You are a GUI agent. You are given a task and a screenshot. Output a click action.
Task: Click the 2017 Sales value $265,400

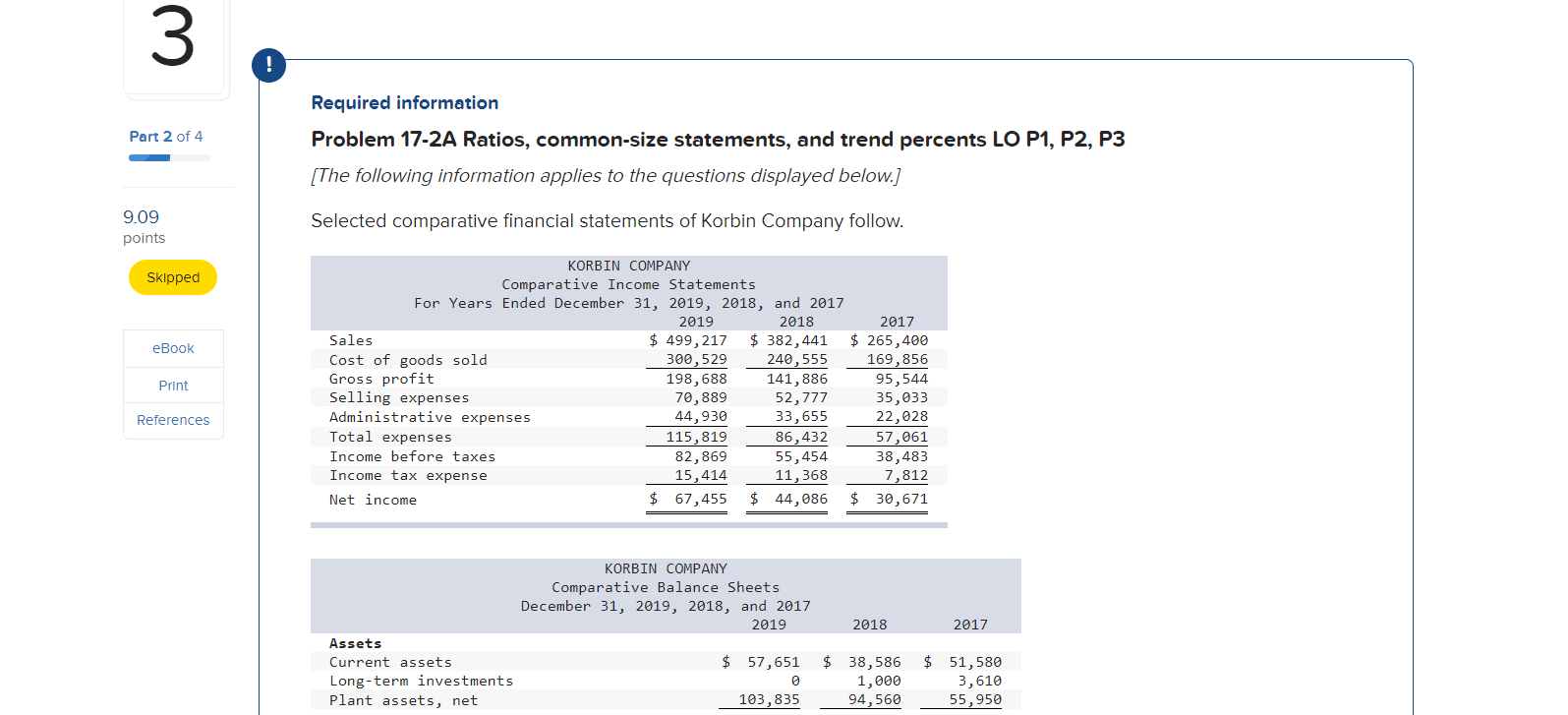[x=889, y=340]
